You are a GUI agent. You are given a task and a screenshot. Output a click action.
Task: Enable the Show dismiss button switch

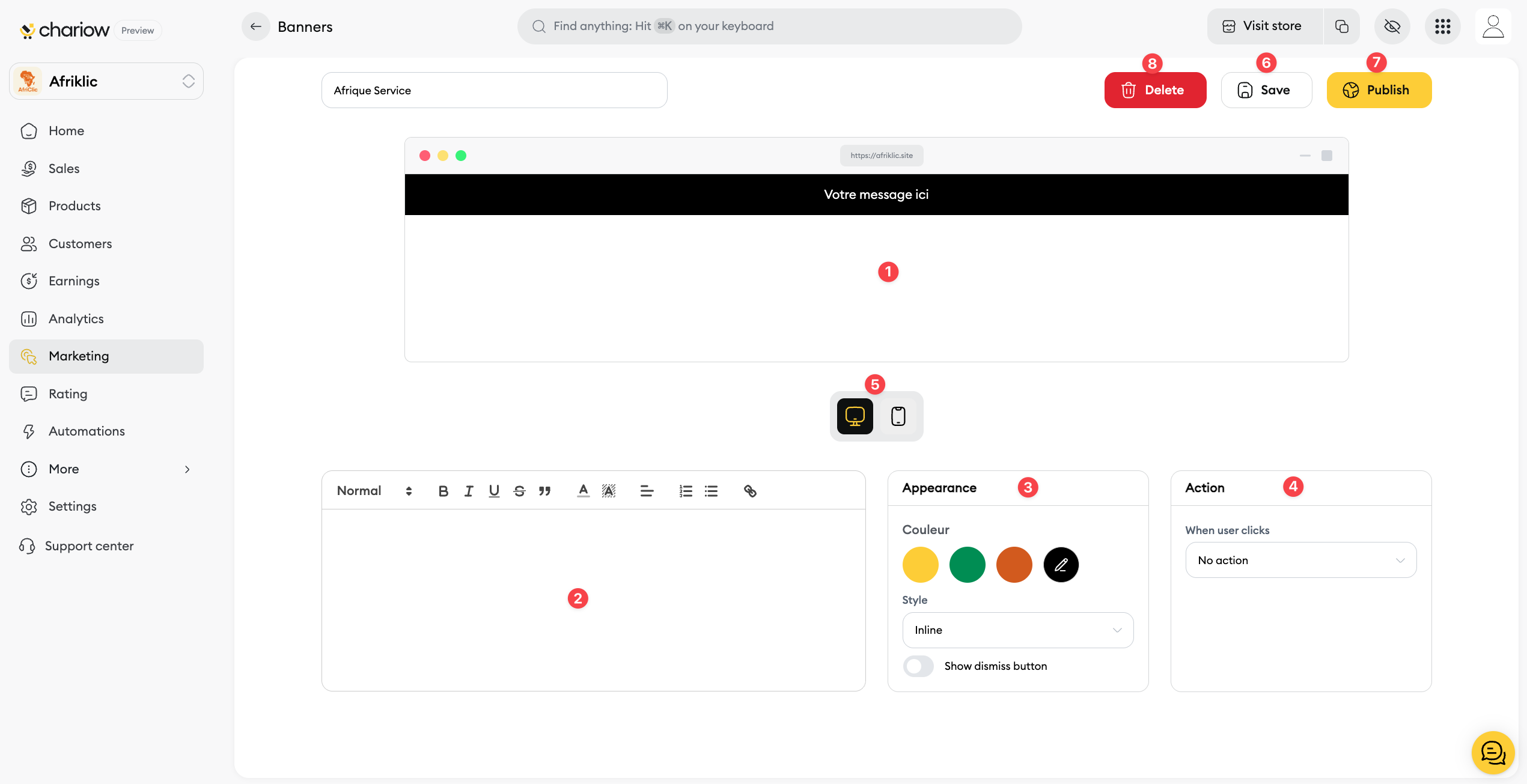(918, 666)
